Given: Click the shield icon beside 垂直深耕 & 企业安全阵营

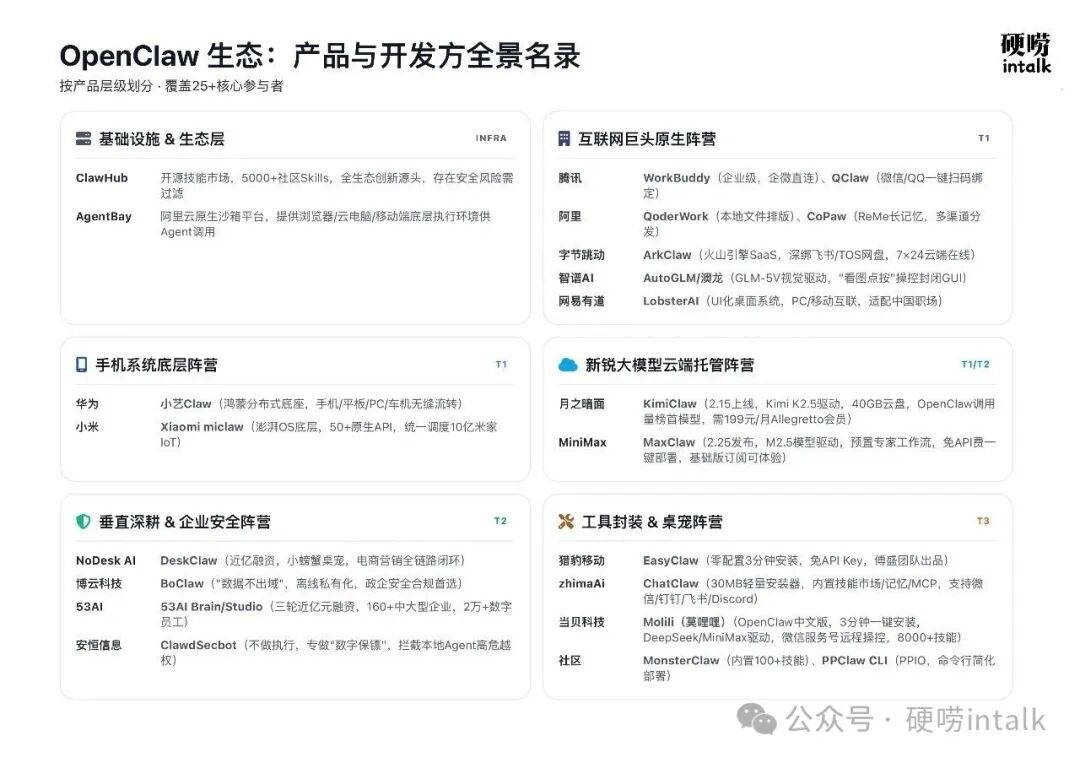Looking at the screenshot, I should 83,521.
